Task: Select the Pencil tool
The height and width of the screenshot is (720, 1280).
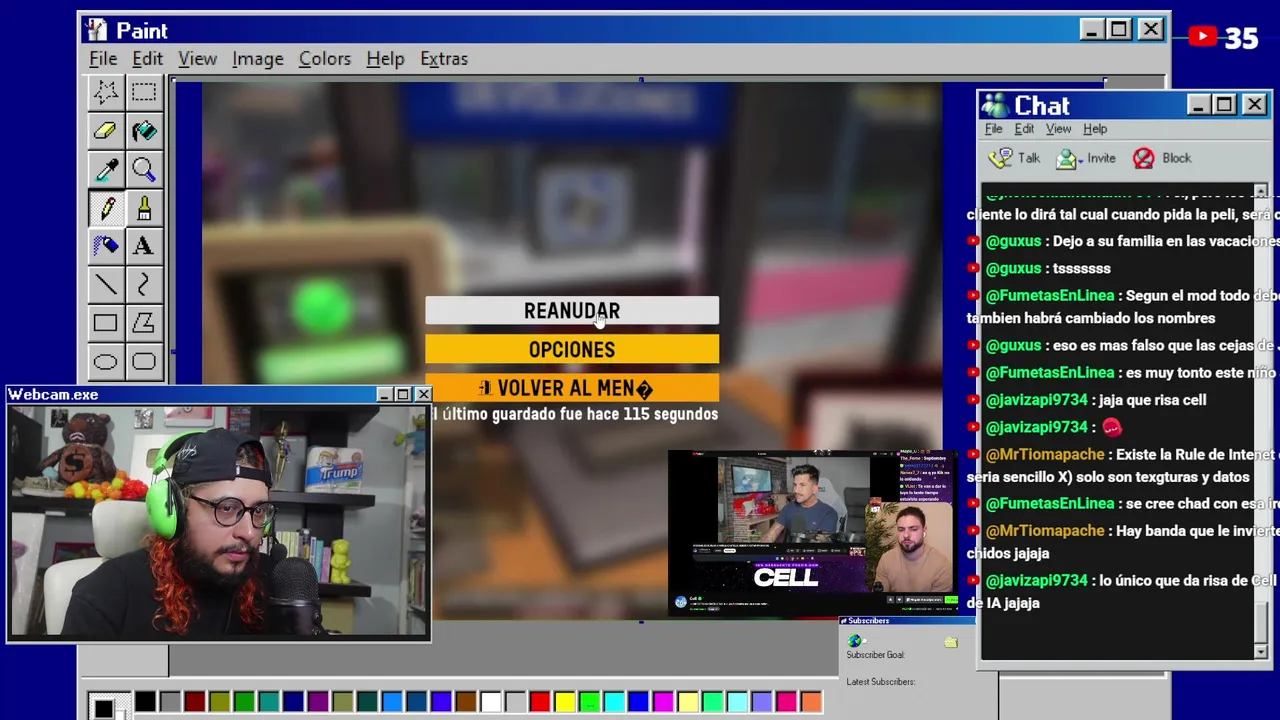Action: pyautogui.click(x=105, y=208)
